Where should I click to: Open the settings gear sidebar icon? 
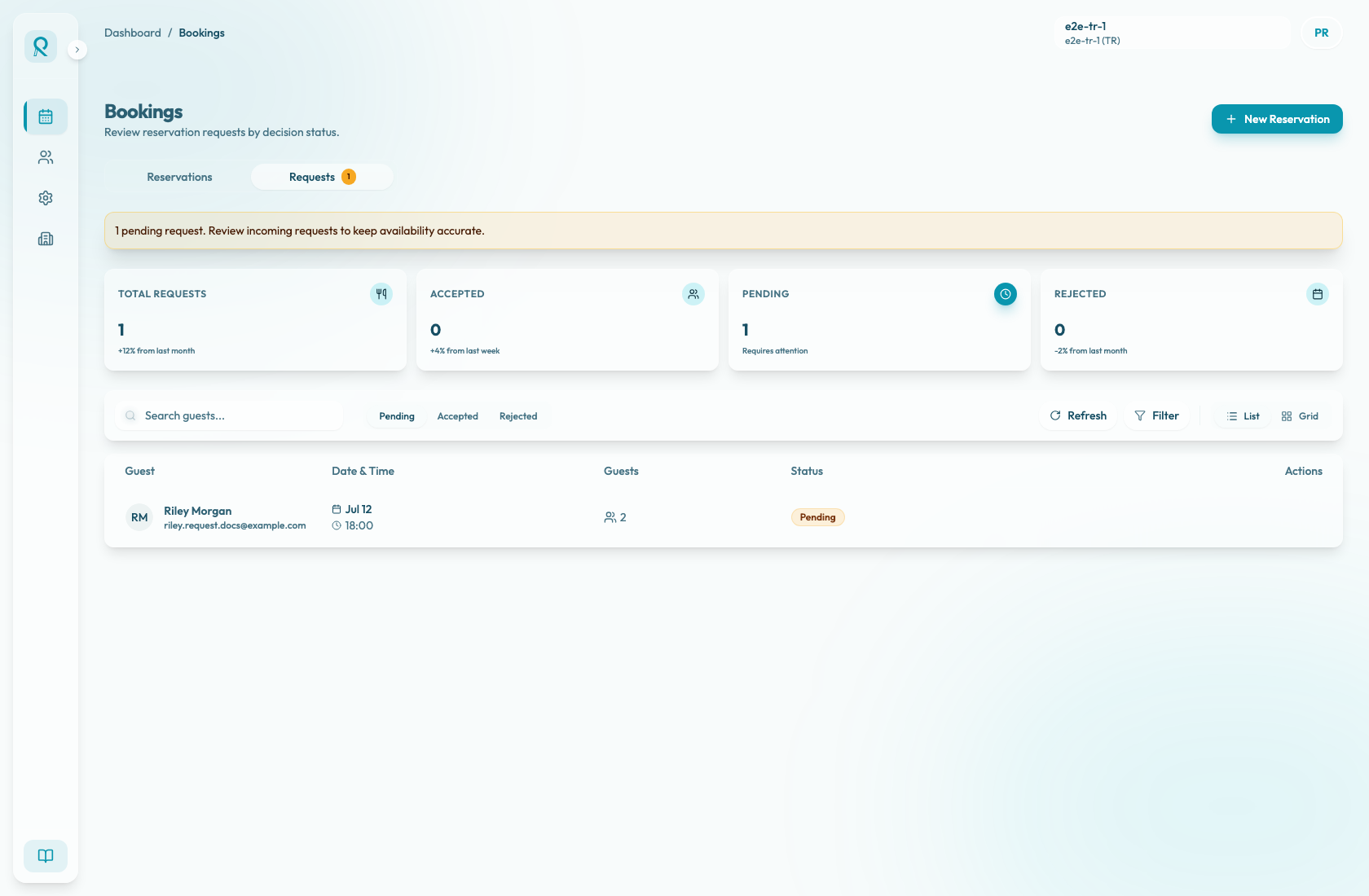coord(46,198)
